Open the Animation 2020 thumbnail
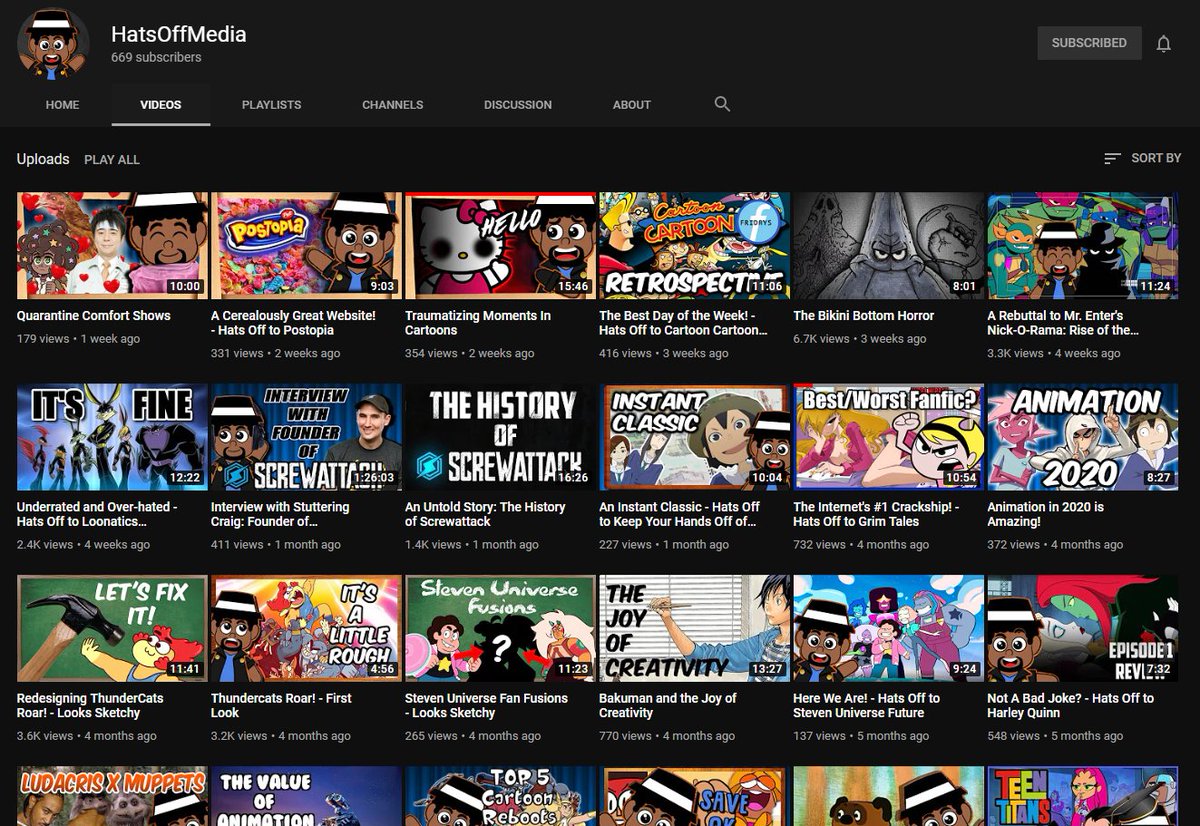Screen dimensions: 1200x826 (x=1083, y=437)
